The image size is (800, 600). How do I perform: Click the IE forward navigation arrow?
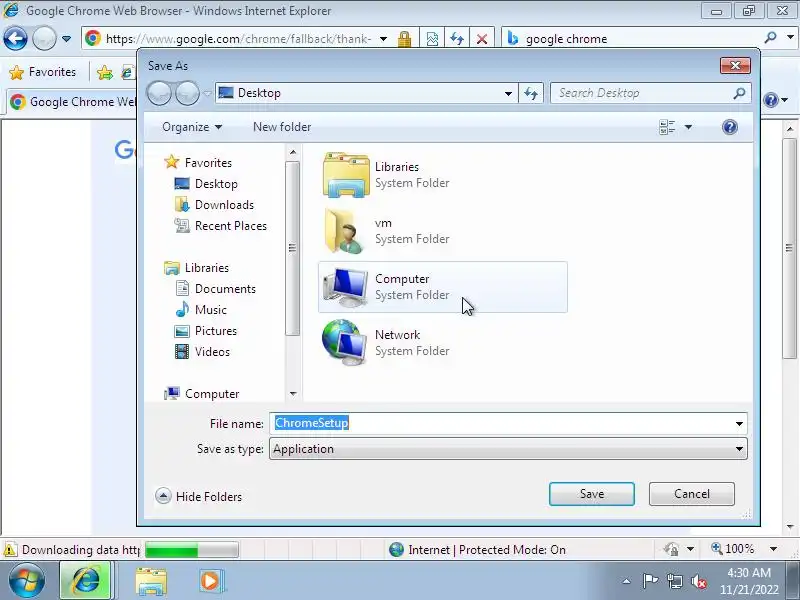[44, 38]
